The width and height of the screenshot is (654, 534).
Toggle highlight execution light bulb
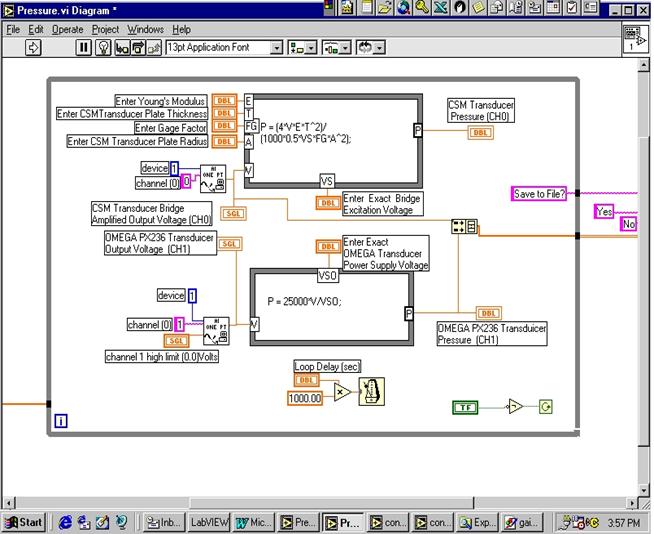102,47
